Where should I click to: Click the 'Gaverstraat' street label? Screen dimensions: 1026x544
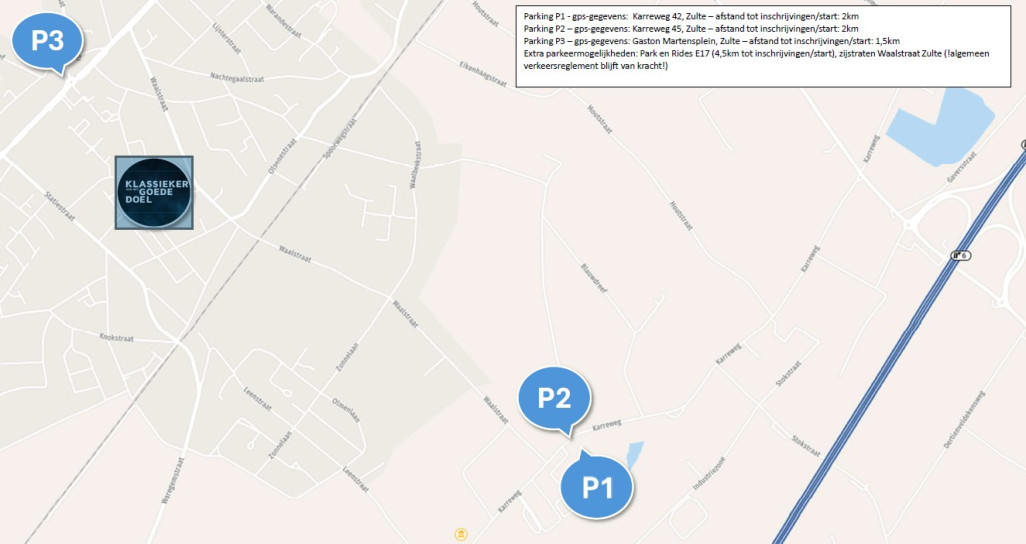point(962,168)
